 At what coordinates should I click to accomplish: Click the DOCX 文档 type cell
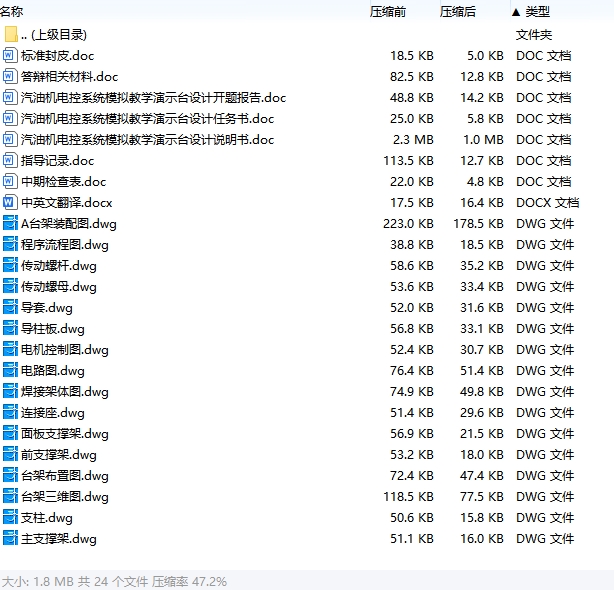tap(547, 203)
